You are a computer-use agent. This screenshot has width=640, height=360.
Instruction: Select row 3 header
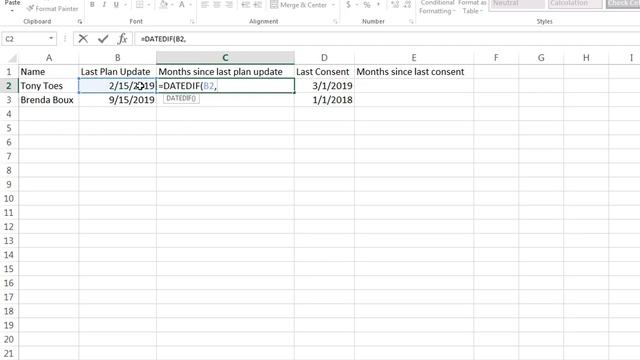click(9, 100)
